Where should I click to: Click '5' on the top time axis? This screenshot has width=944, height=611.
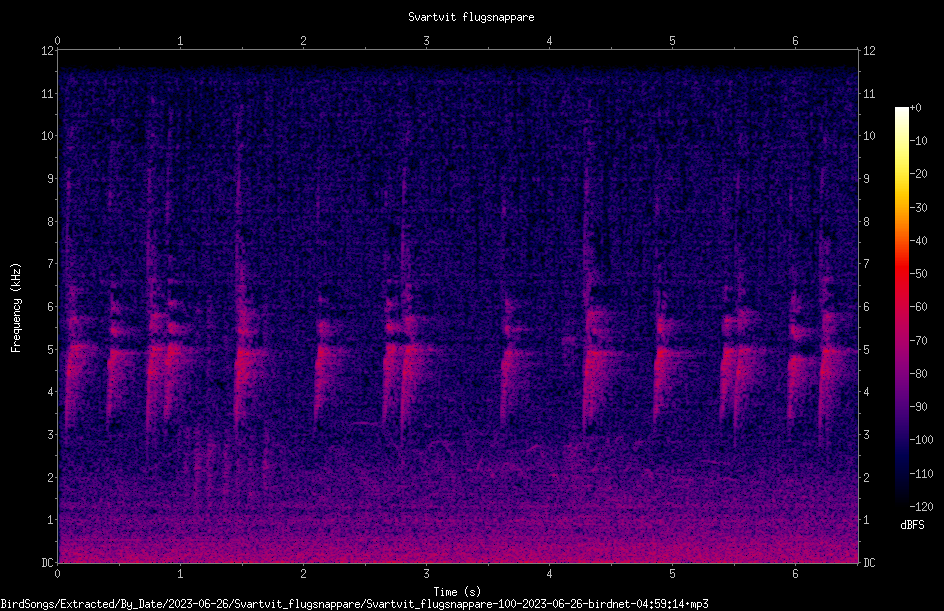pyautogui.click(x=672, y=41)
